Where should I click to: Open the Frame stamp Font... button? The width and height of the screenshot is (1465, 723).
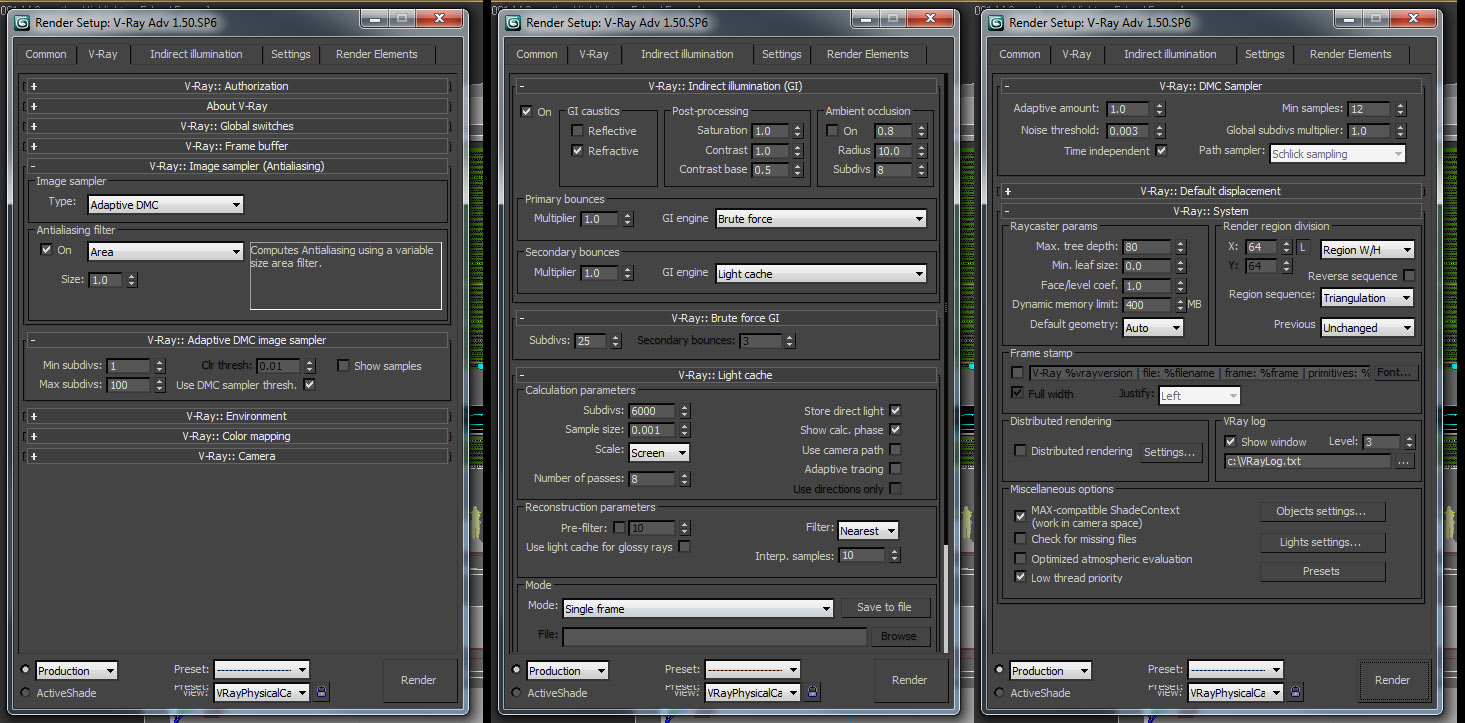click(1396, 372)
